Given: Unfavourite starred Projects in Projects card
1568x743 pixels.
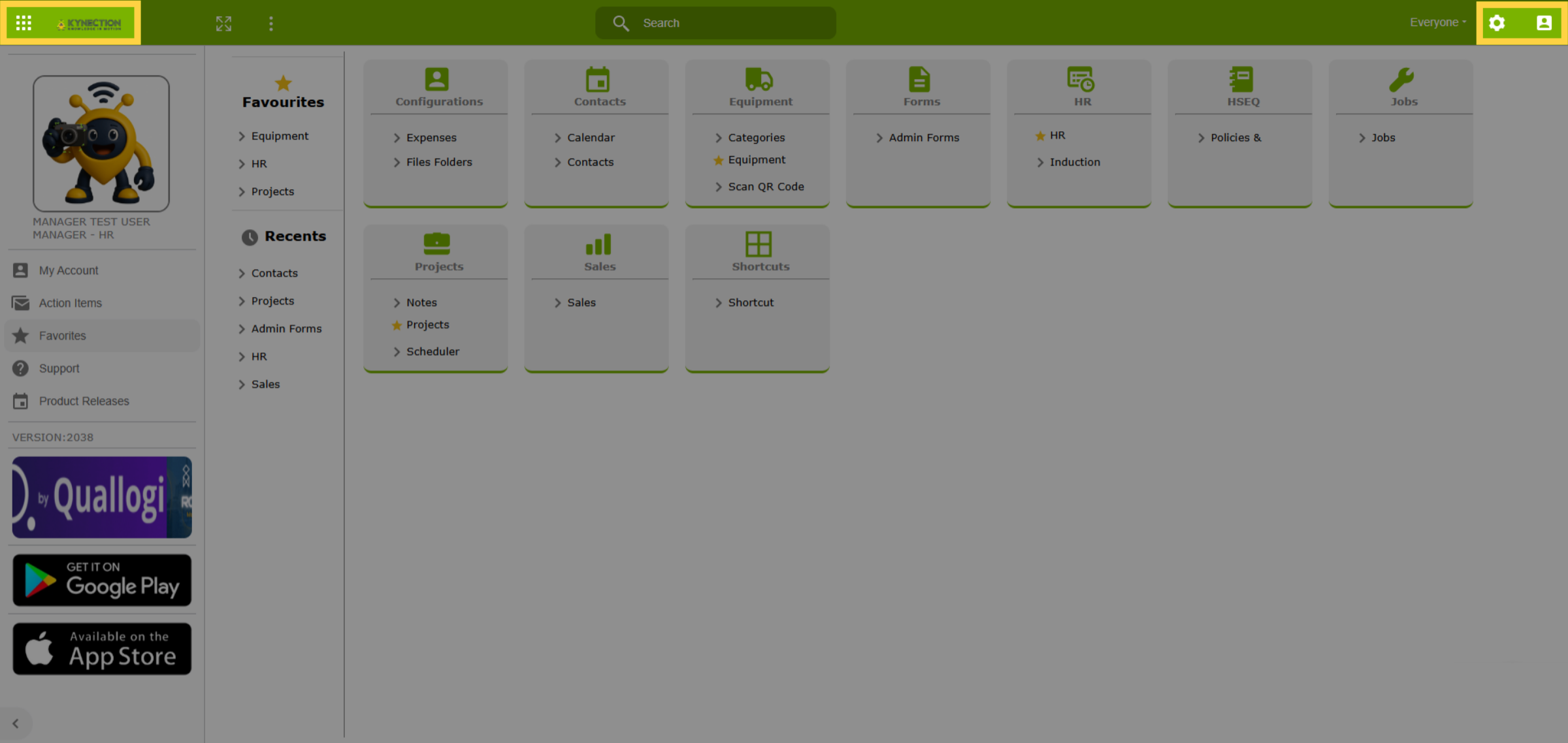Looking at the screenshot, I should click(x=397, y=325).
